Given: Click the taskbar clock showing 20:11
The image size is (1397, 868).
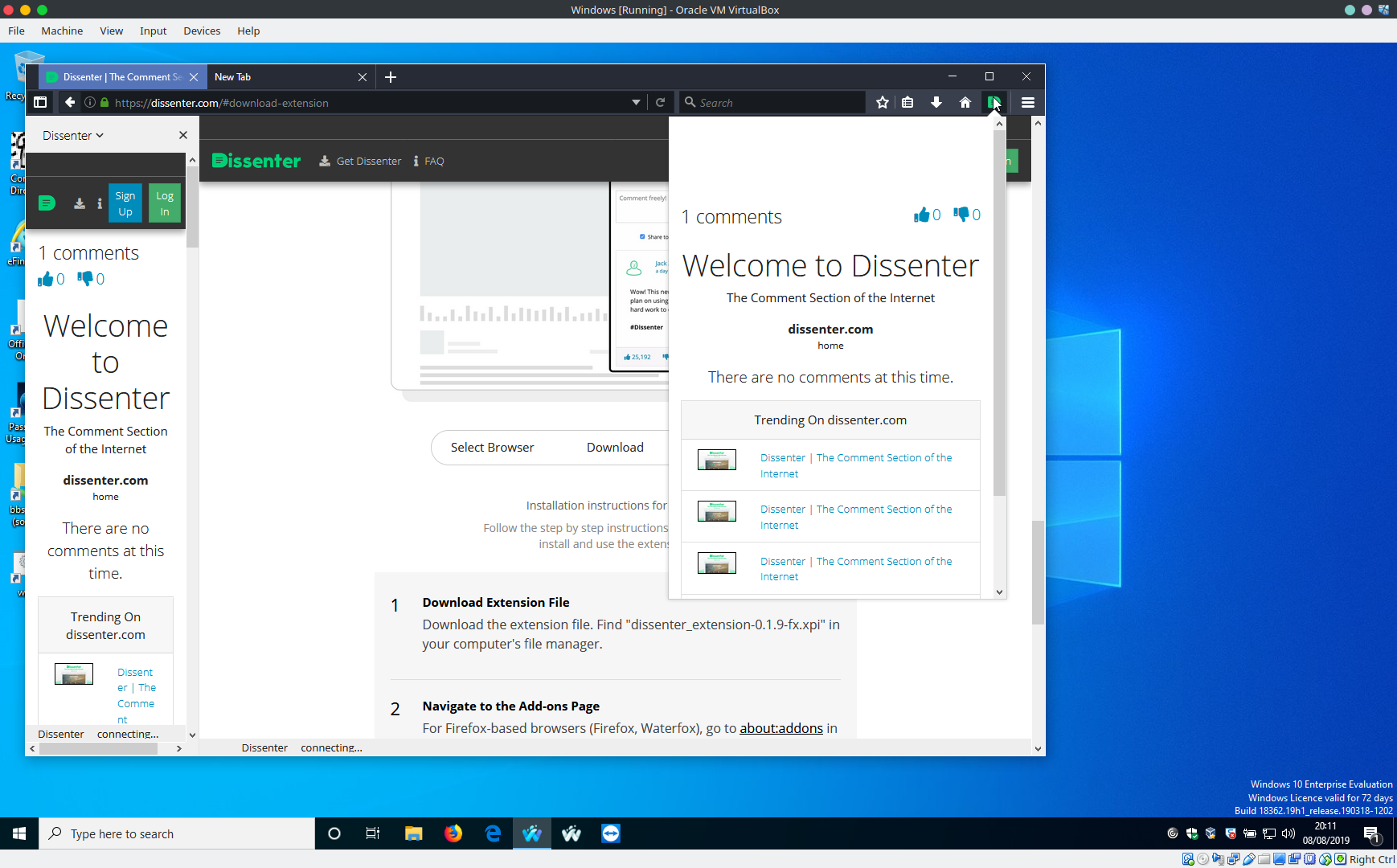Looking at the screenshot, I should [x=1325, y=833].
